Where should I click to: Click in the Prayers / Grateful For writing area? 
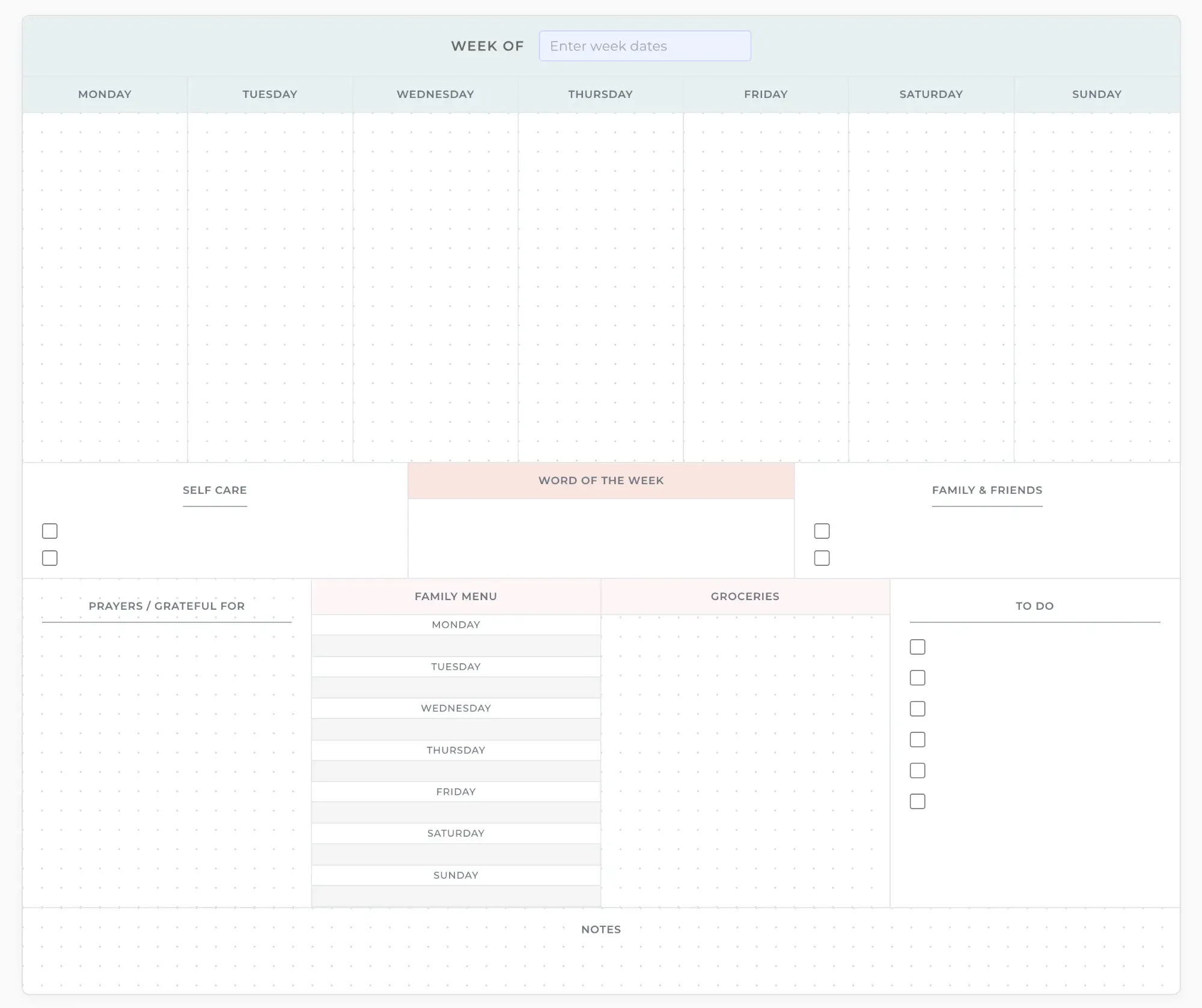pos(166,764)
